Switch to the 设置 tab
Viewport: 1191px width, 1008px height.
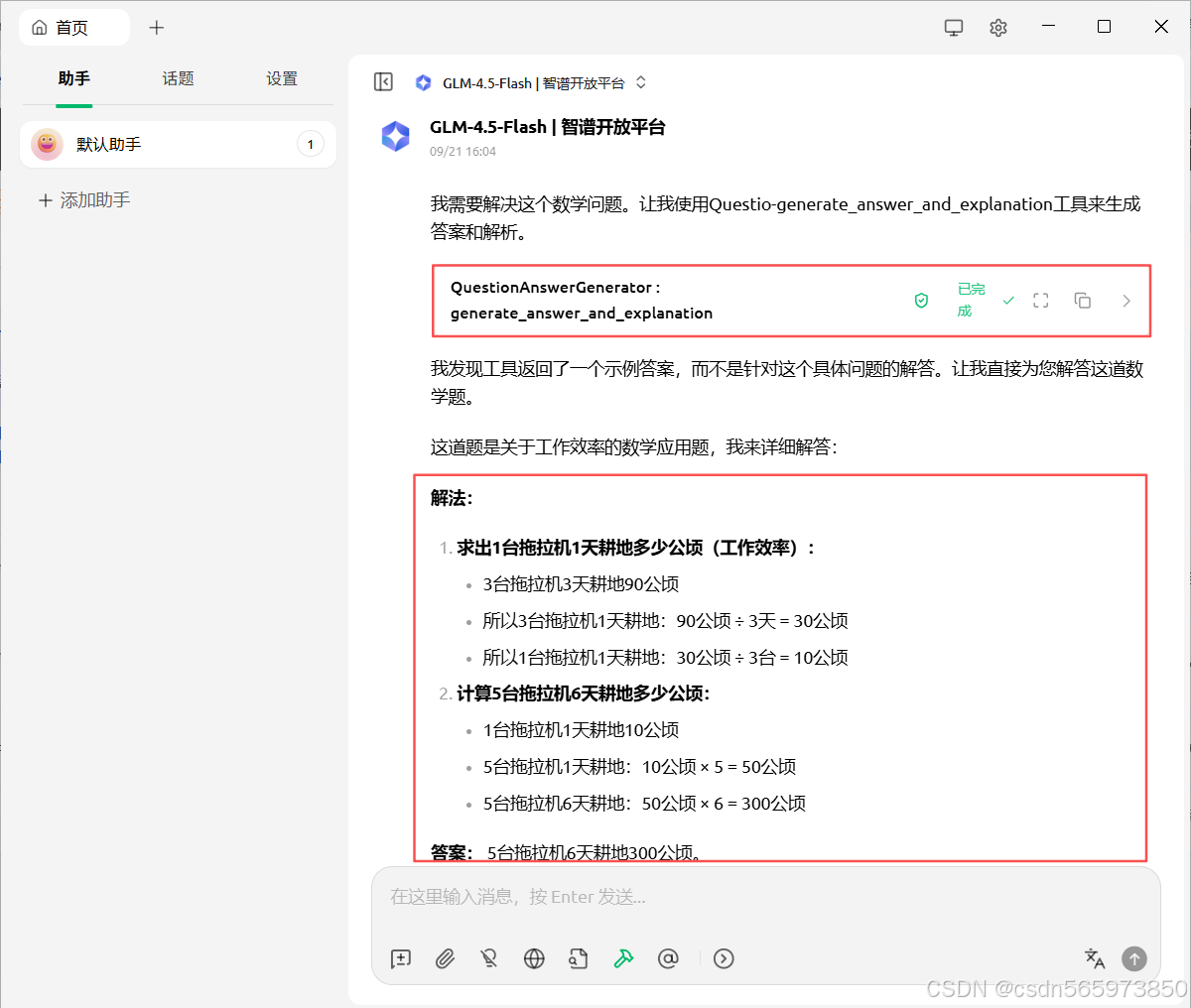coord(282,78)
